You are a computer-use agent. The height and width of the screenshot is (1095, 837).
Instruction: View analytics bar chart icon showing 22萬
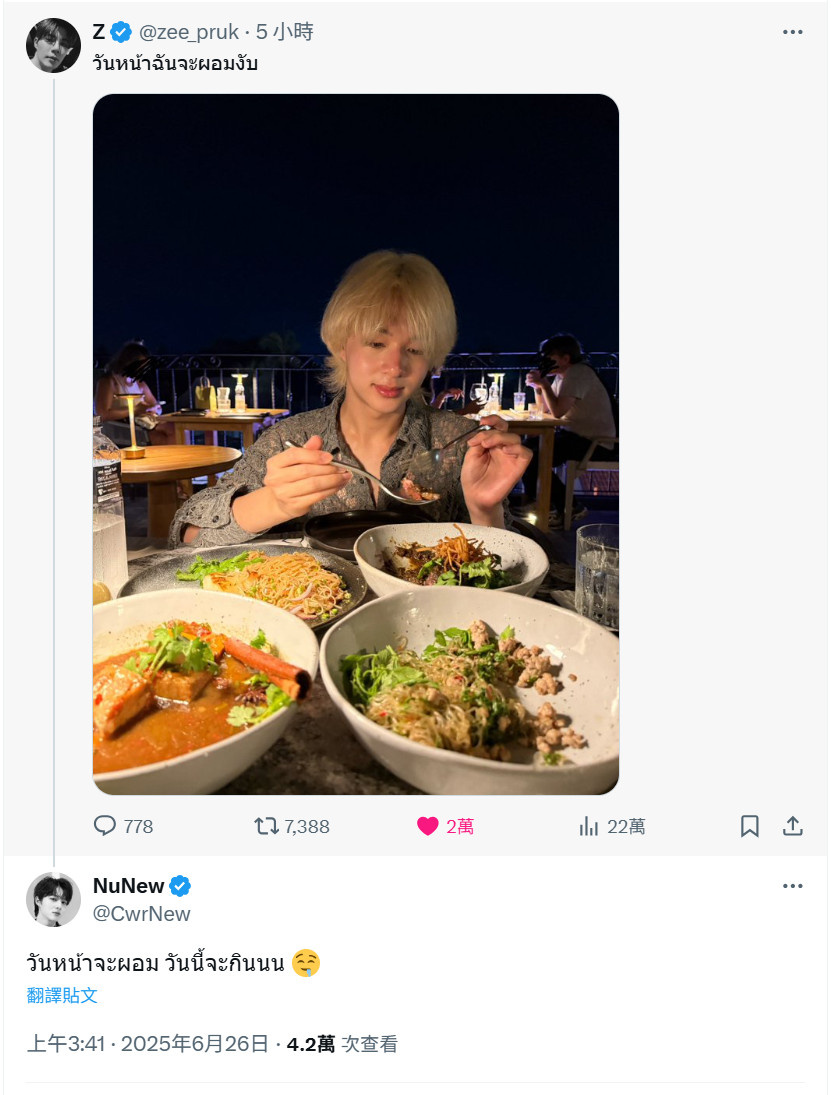click(x=588, y=827)
